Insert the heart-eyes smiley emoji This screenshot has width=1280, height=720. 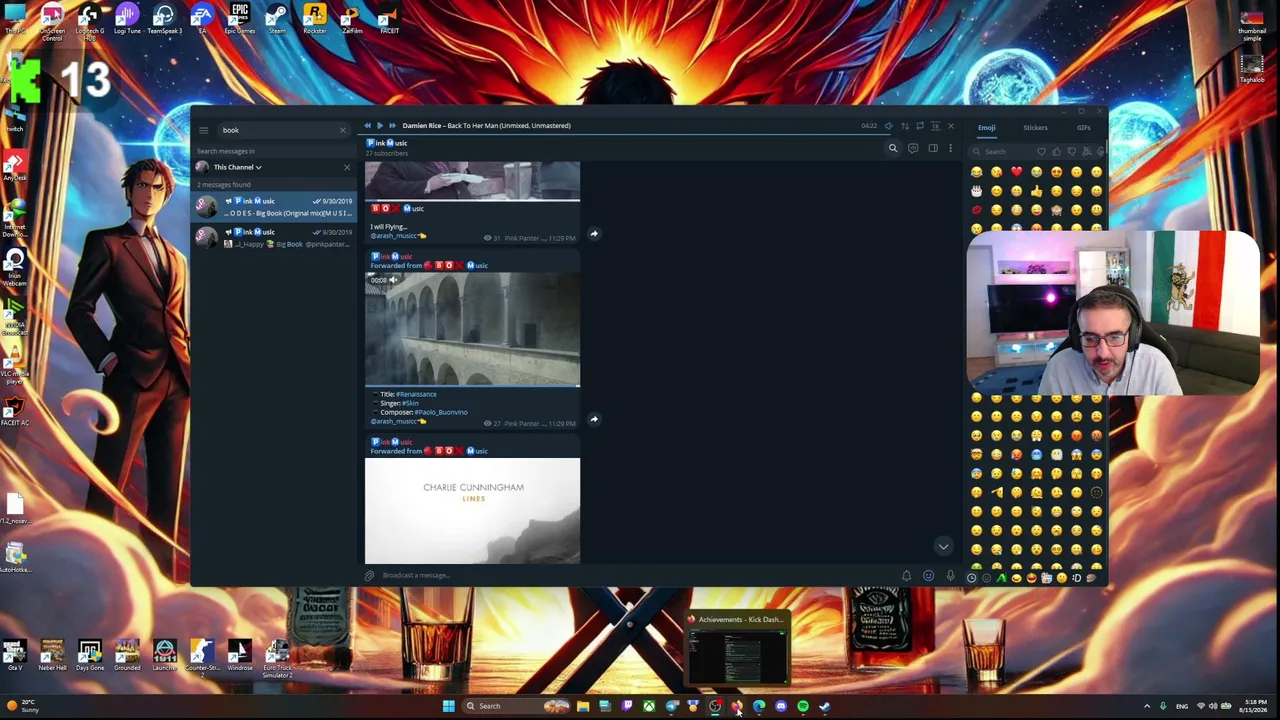[1056, 172]
